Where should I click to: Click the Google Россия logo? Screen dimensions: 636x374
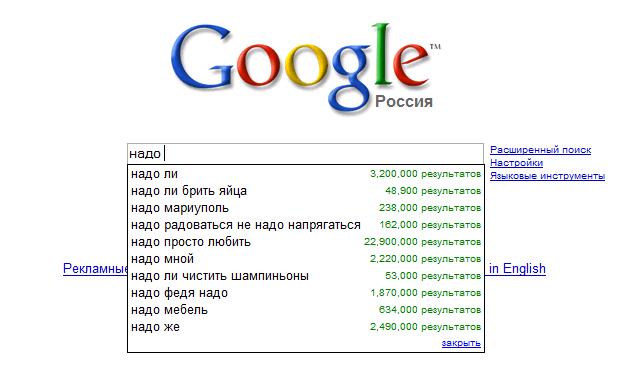pyautogui.click(x=306, y=68)
